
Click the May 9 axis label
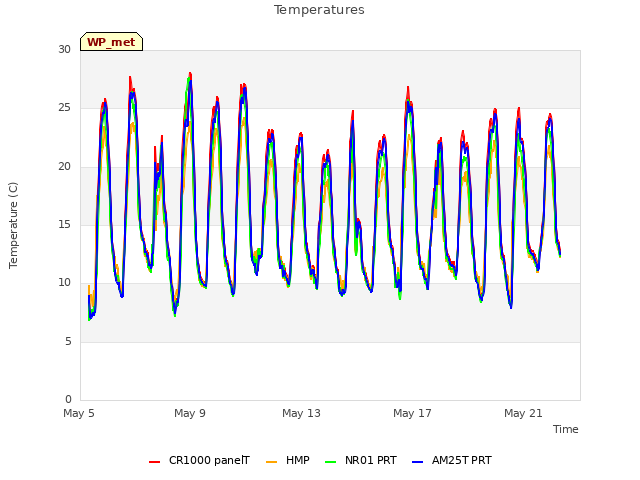coord(190,413)
